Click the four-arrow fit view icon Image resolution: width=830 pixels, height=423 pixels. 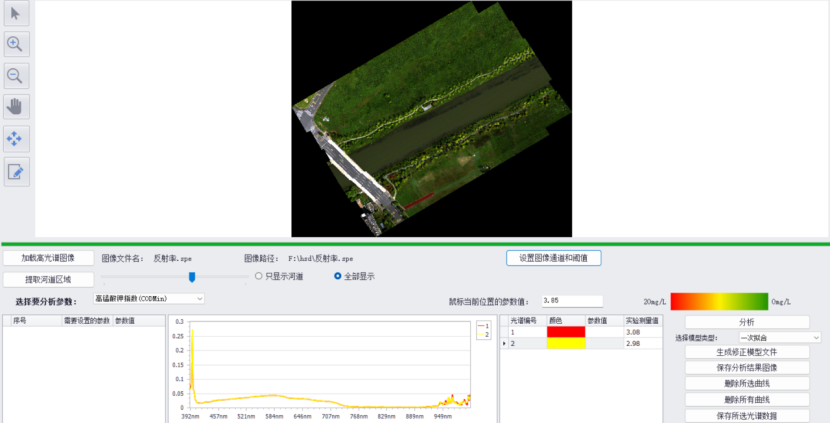coord(17,139)
